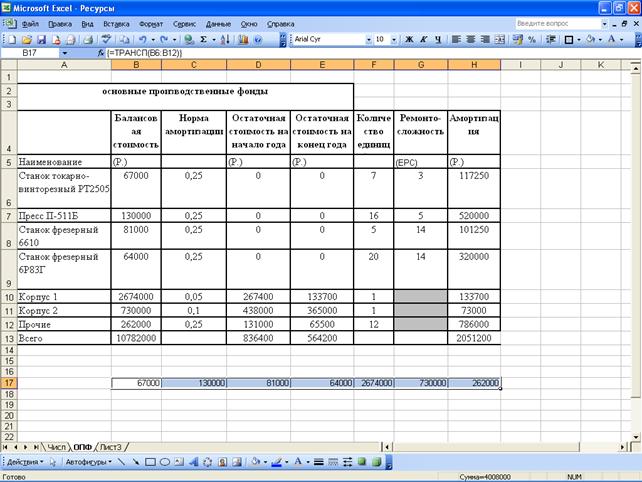The image size is (642, 482).
Task: Select the Line tool in the Drawing toolbar
Action: tap(121, 462)
